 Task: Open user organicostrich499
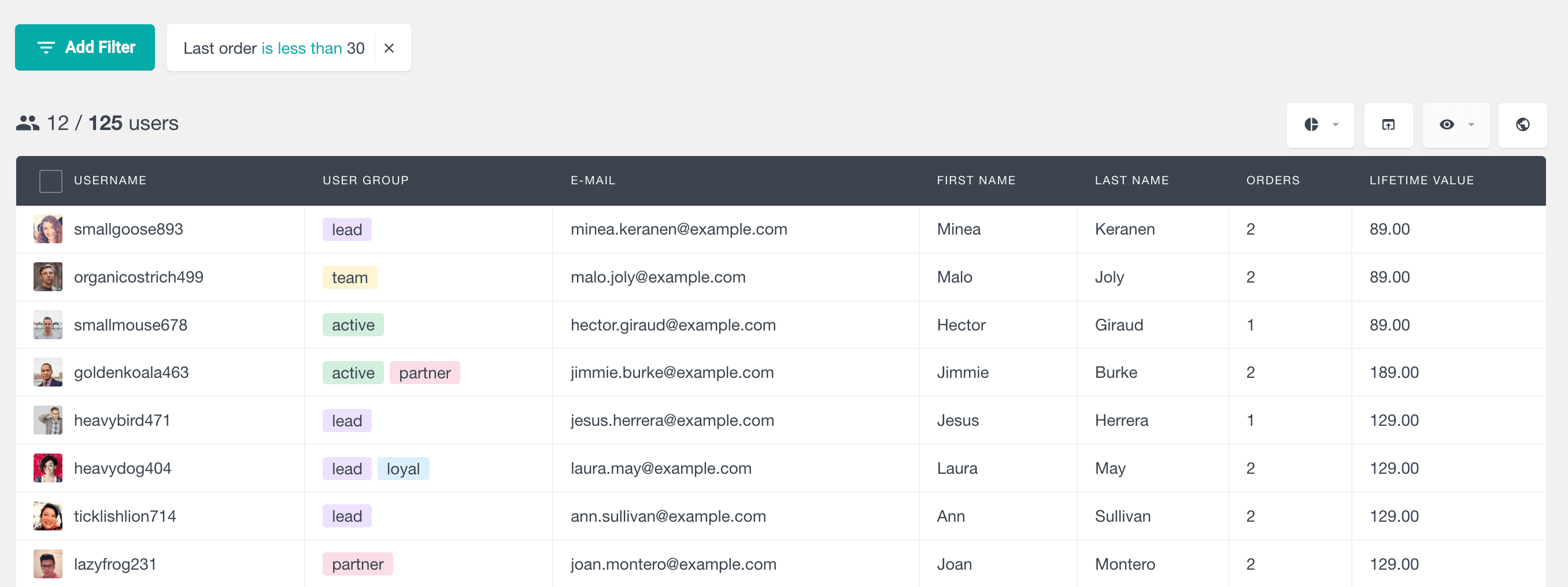pyautogui.click(x=139, y=277)
